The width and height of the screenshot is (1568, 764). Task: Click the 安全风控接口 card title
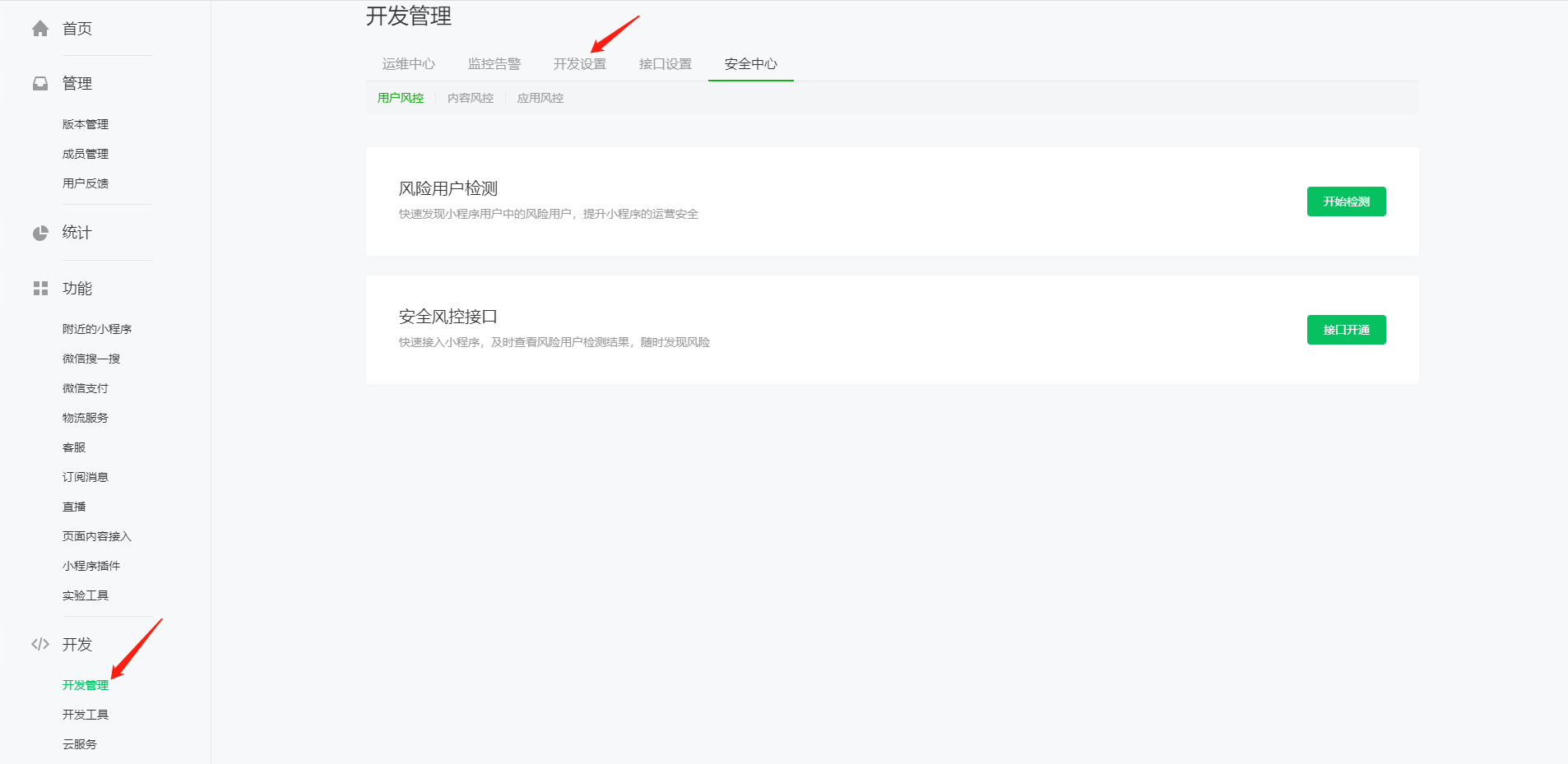point(448,317)
